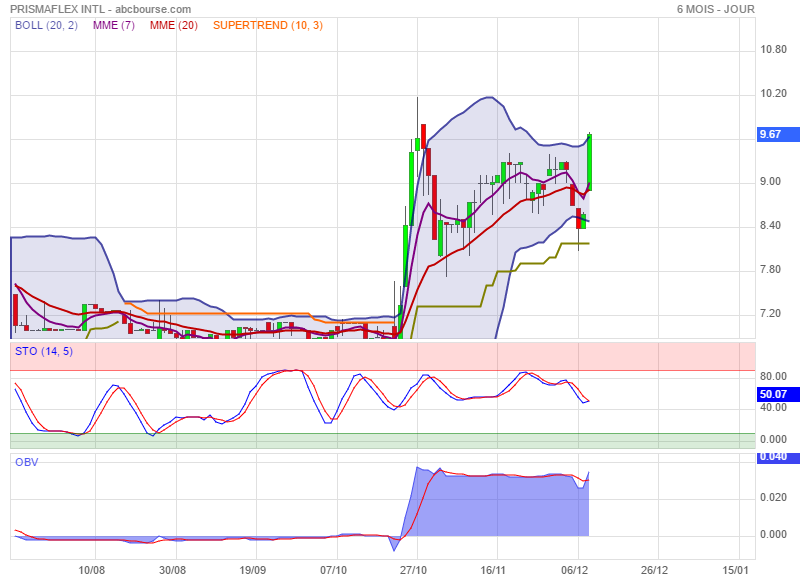Click the 07/10 date label
This screenshot has width=800, height=580.
[333, 570]
